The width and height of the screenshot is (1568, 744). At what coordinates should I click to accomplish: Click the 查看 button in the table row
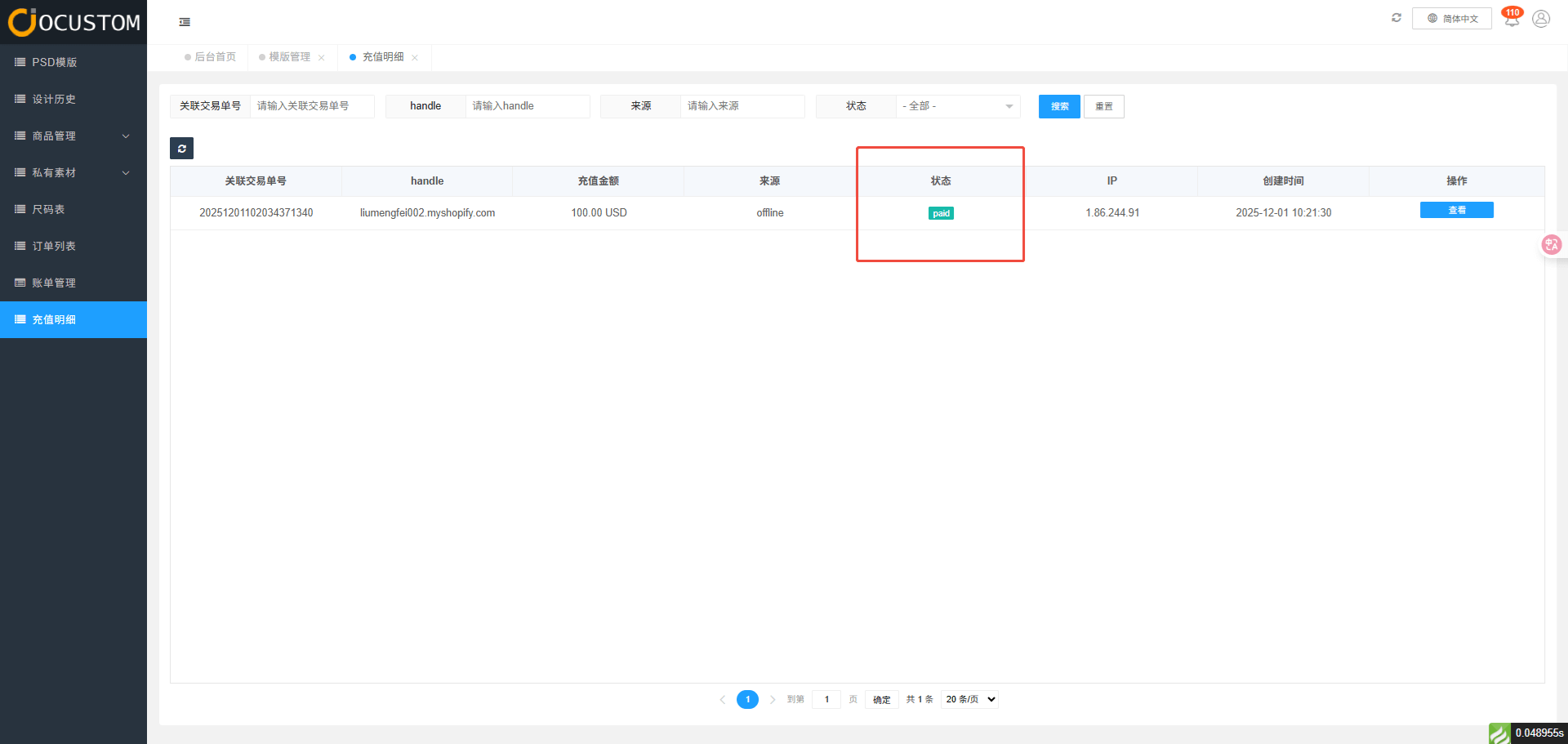[1456, 211]
